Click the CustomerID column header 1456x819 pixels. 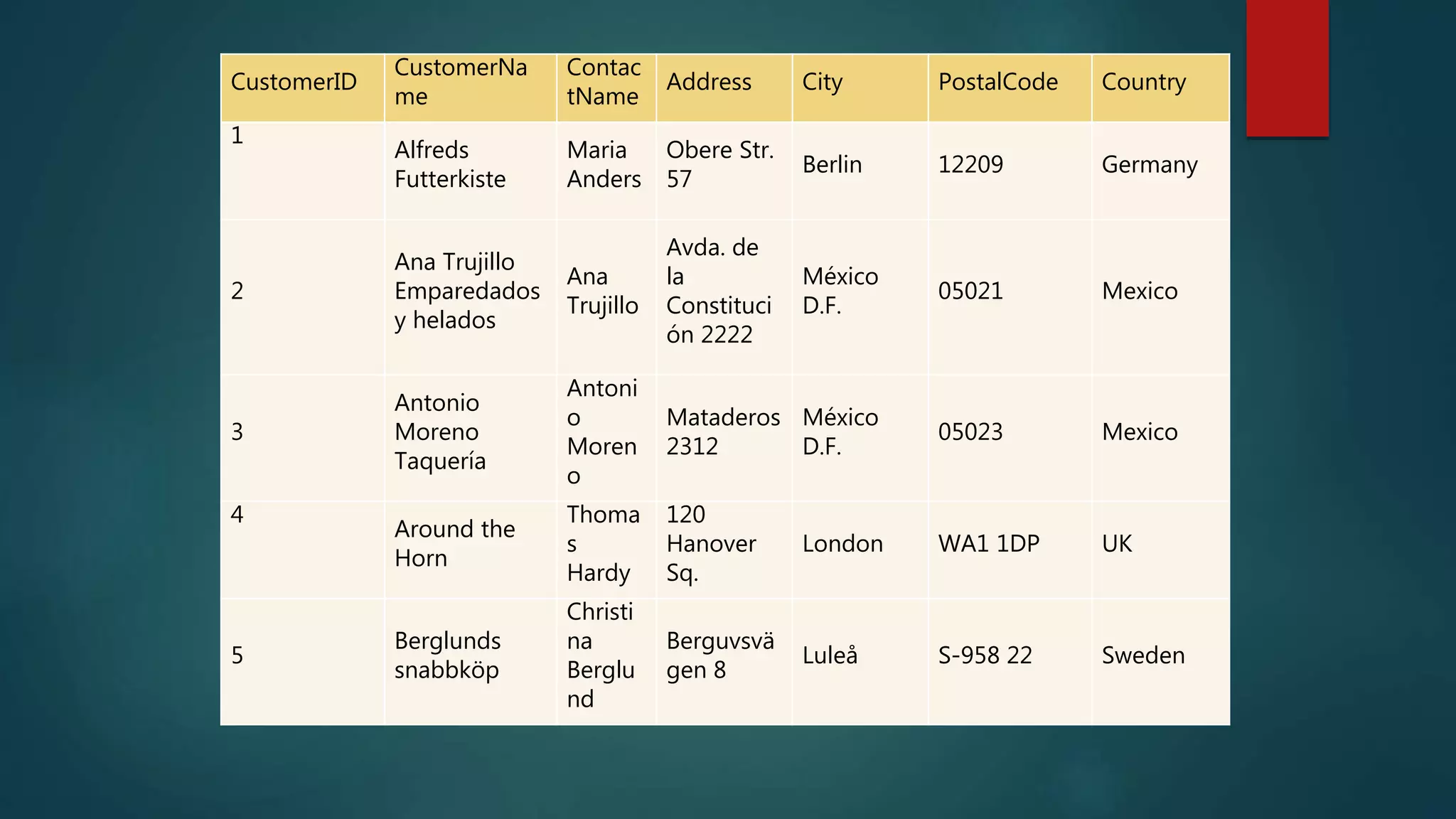point(303,87)
